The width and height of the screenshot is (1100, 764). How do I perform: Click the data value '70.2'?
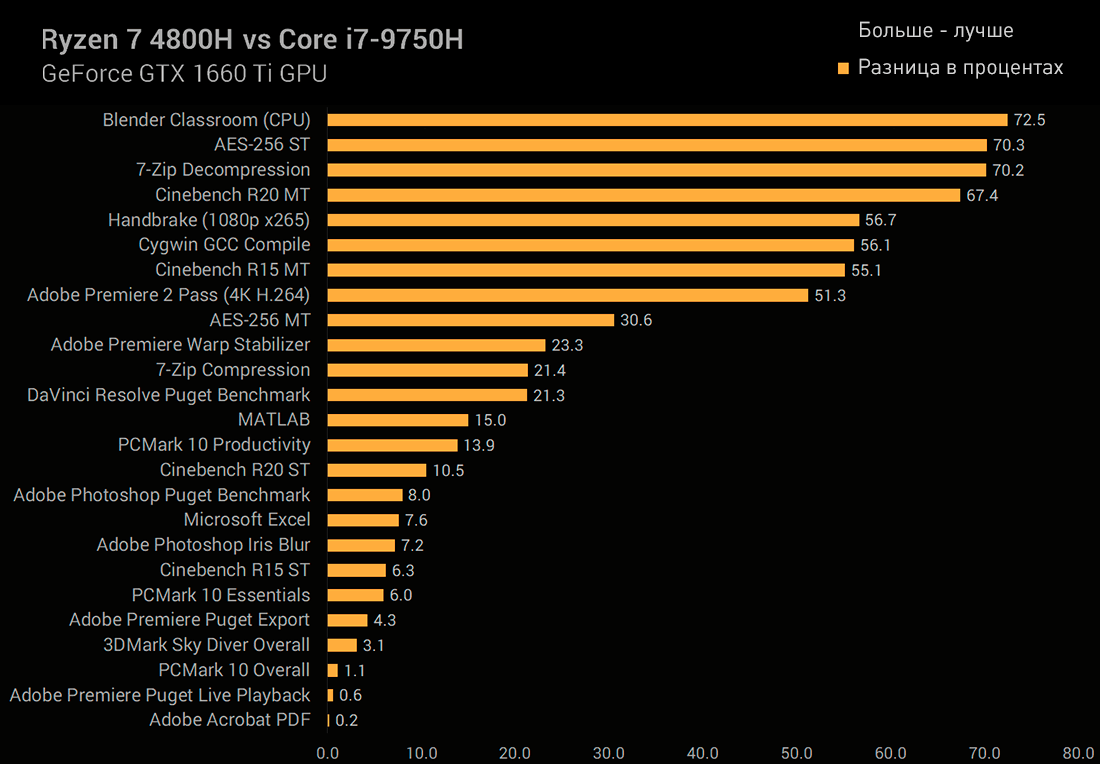tap(1008, 170)
